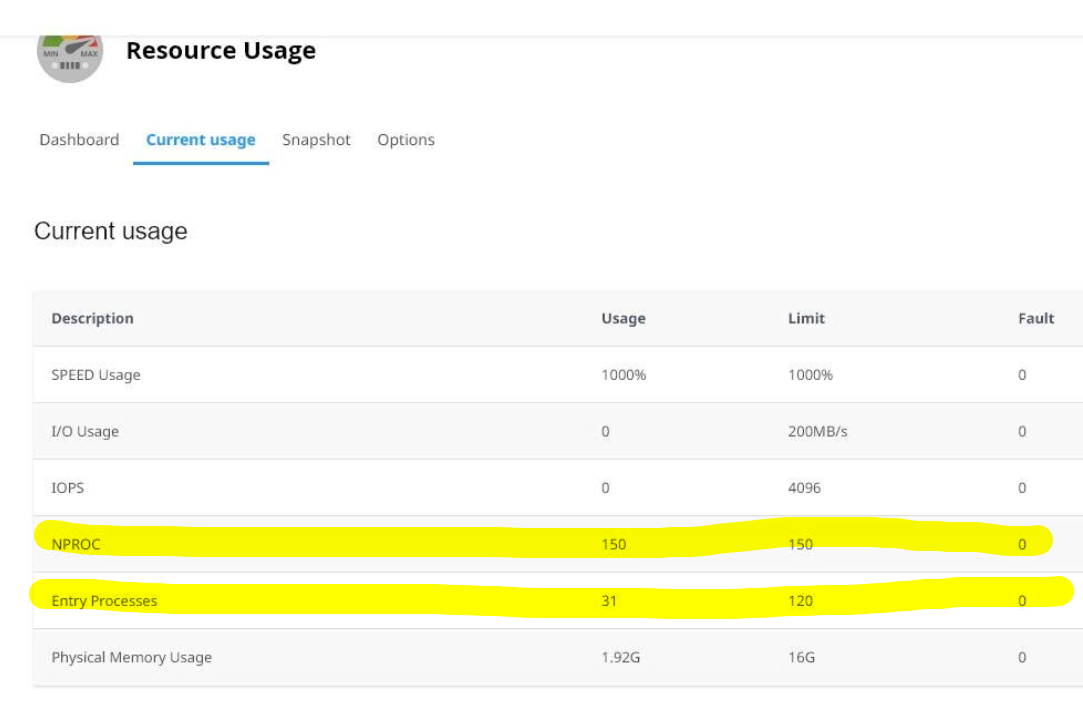The image size is (1083, 713).
Task: Click the Description column header
Action: pyautogui.click(x=92, y=318)
